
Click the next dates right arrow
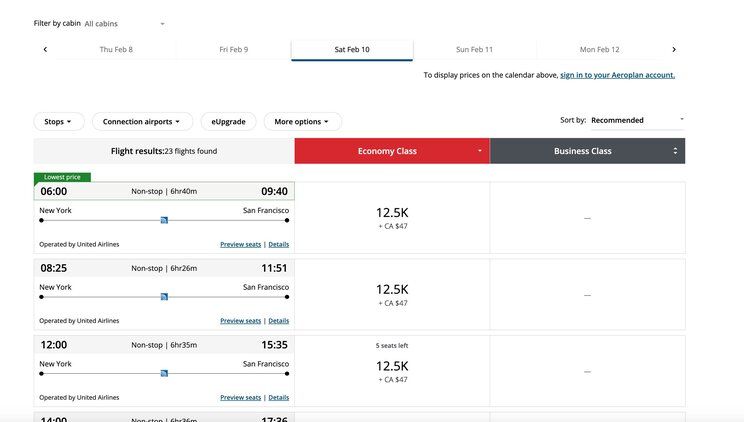[674, 49]
